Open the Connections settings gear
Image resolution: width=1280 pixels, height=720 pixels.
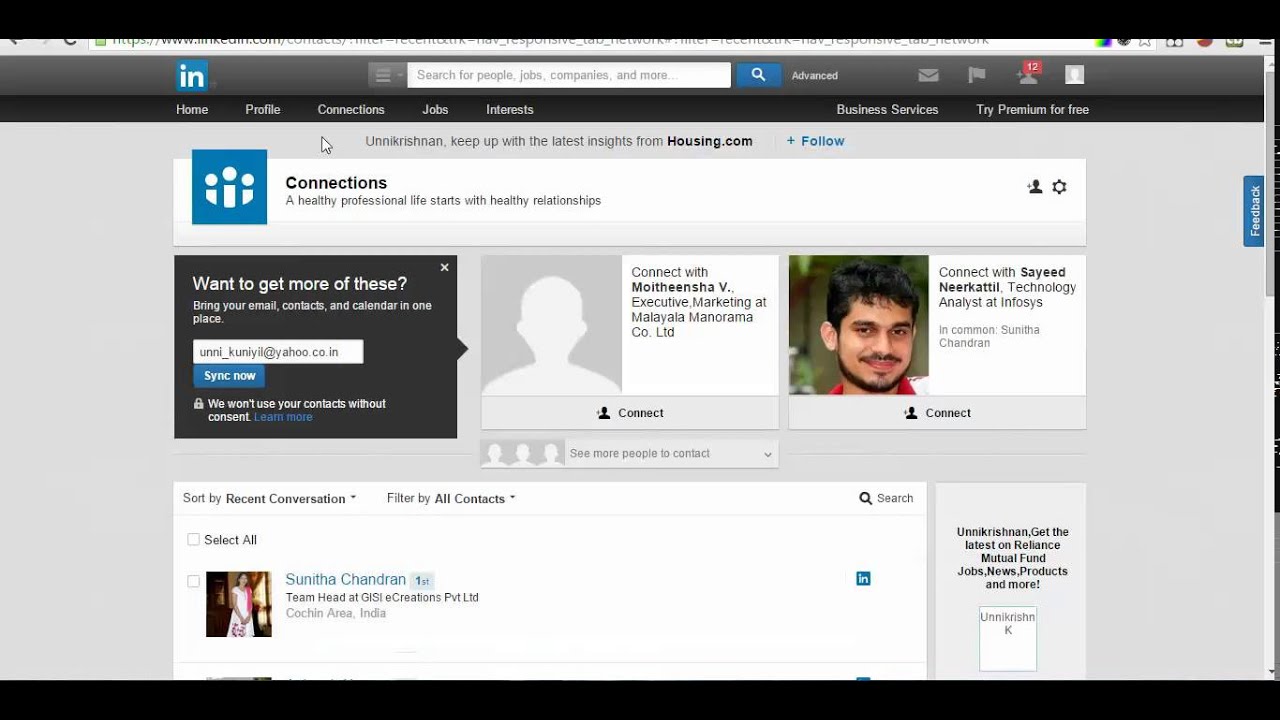pyautogui.click(x=1060, y=187)
